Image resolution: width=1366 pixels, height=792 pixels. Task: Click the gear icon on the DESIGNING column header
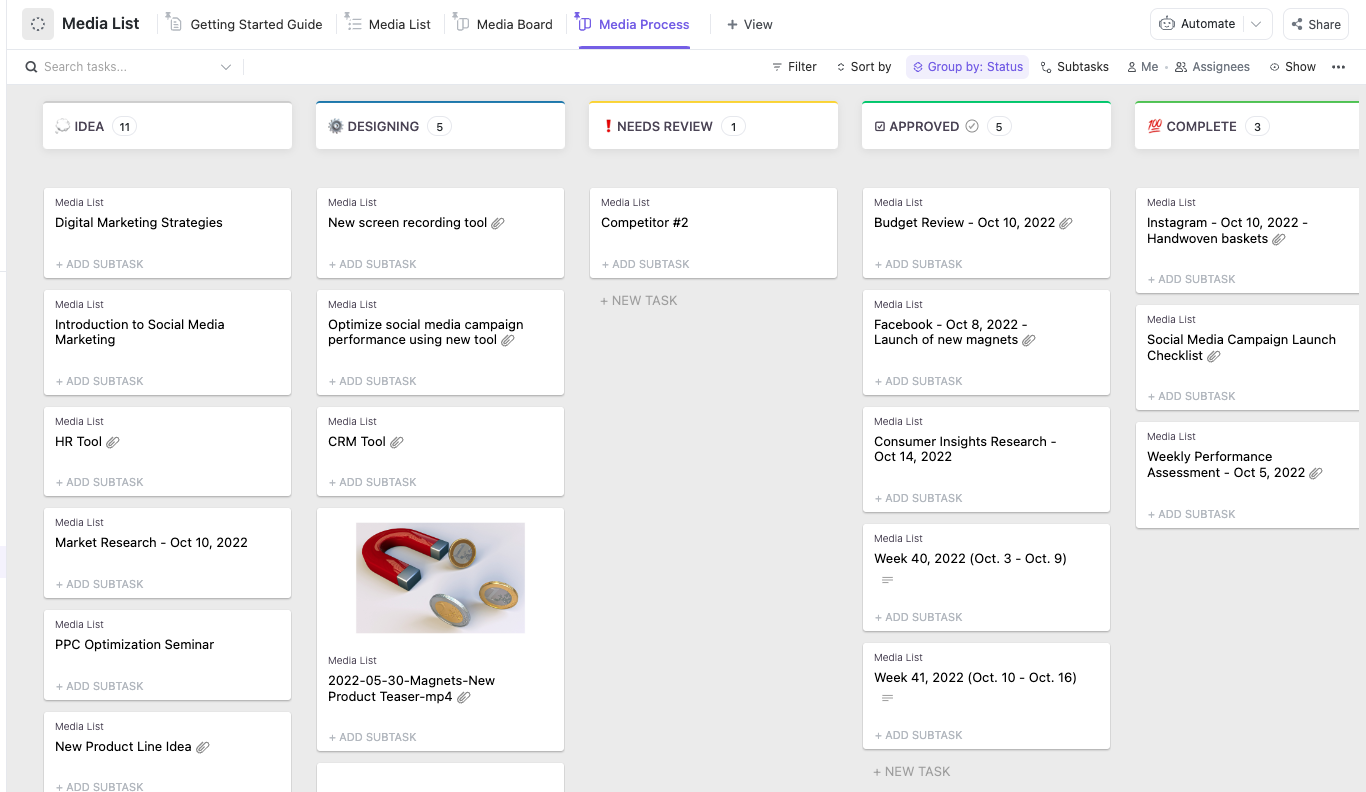[x=335, y=126]
